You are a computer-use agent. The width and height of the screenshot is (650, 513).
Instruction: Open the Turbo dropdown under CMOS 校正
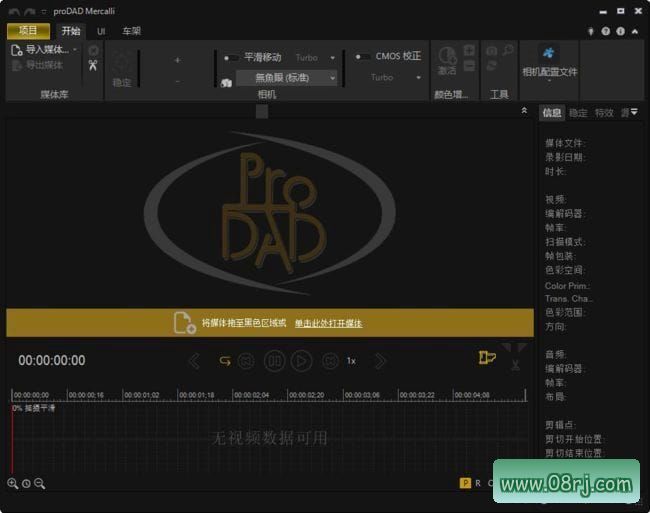[x=418, y=77]
